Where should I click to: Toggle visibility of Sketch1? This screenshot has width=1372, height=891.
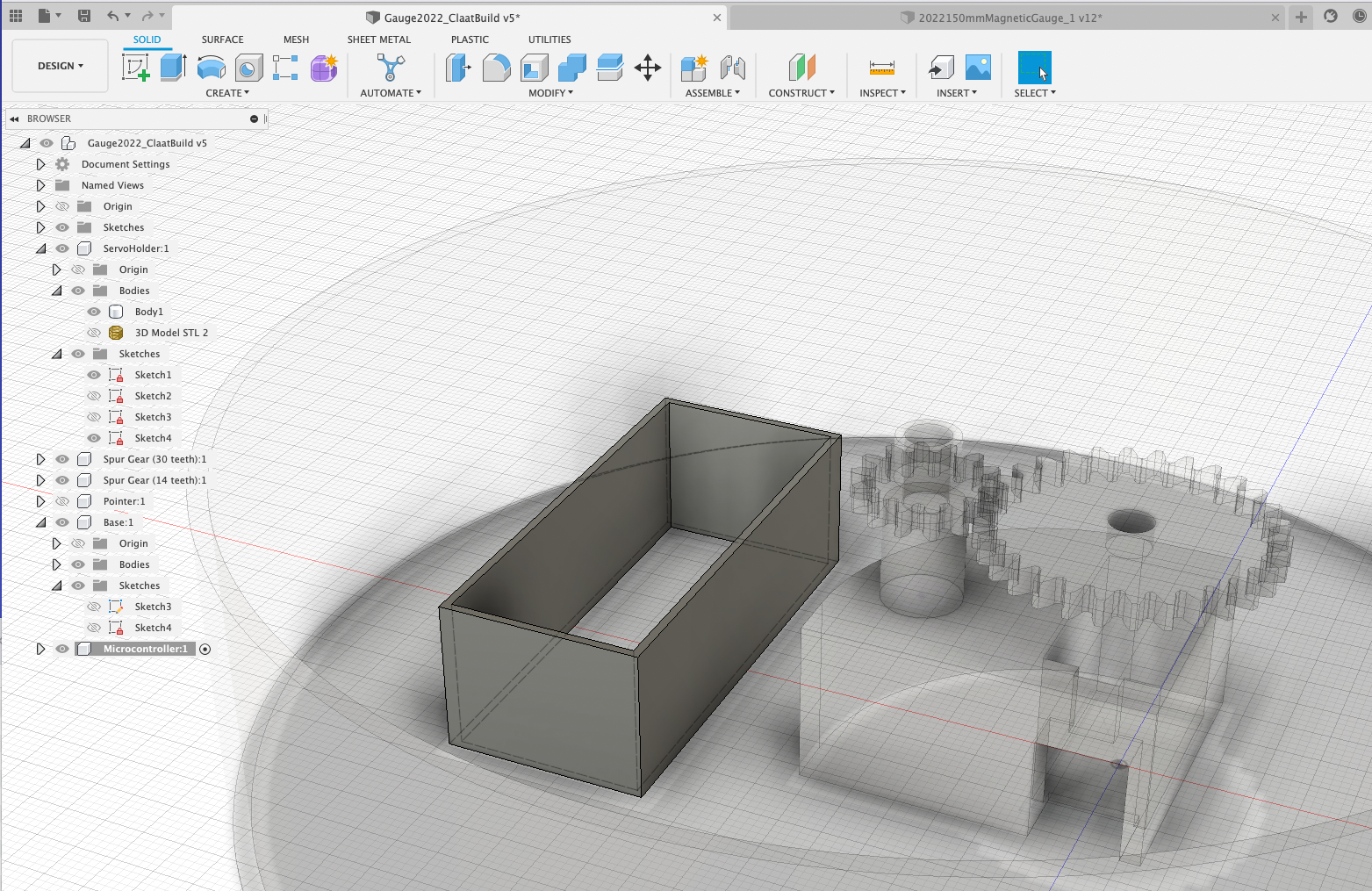click(94, 375)
